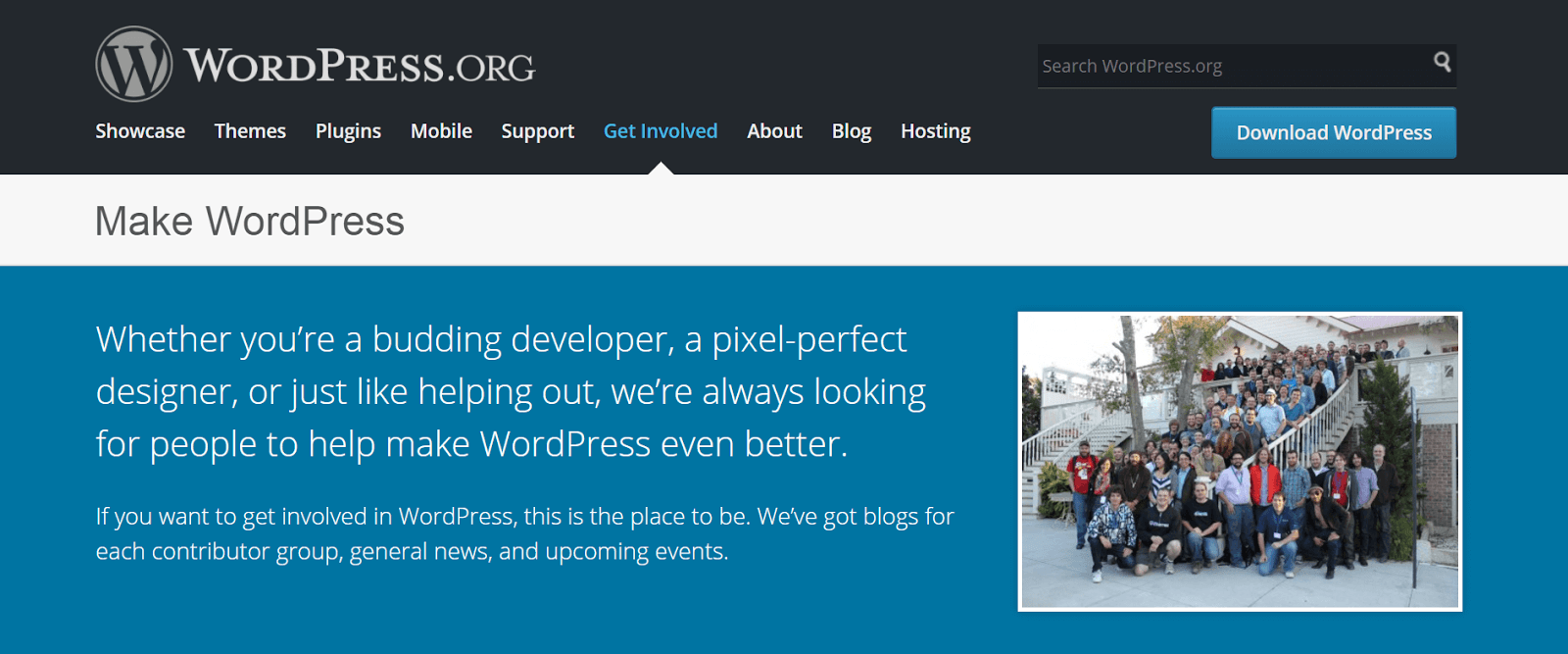The image size is (1568, 654).
Task: Click the magnifying glass search icon
Action: (1442, 62)
